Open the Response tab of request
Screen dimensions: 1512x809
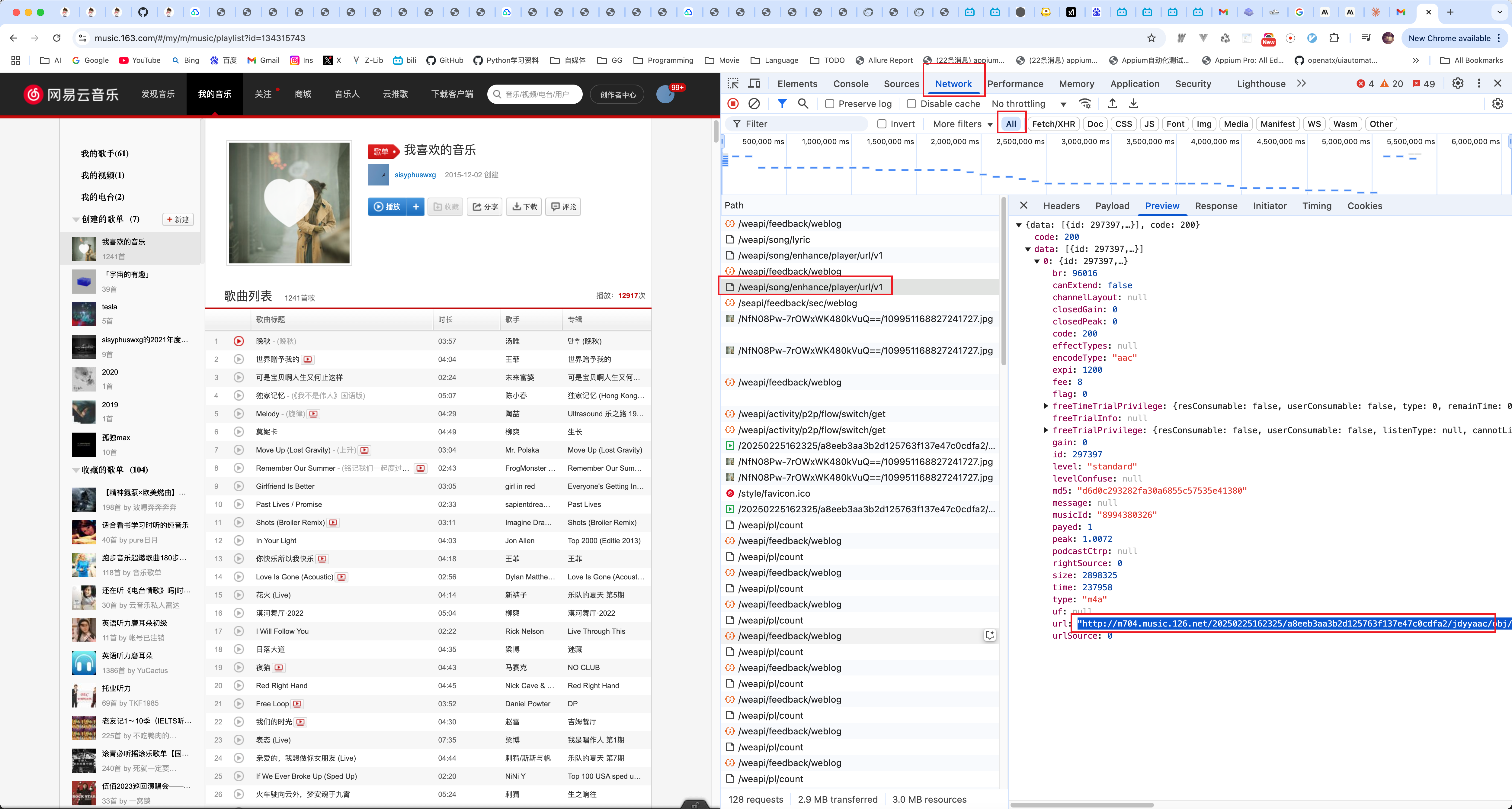tap(1216, 205)
